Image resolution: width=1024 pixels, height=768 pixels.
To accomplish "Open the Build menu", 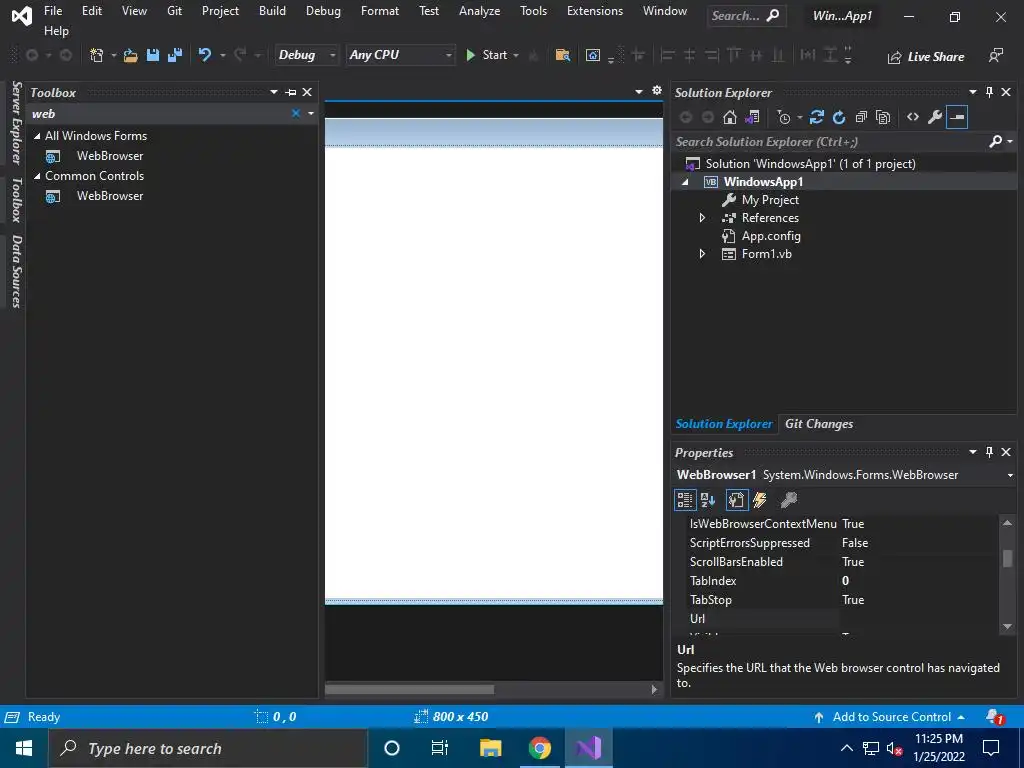I will tap(272, 11).
